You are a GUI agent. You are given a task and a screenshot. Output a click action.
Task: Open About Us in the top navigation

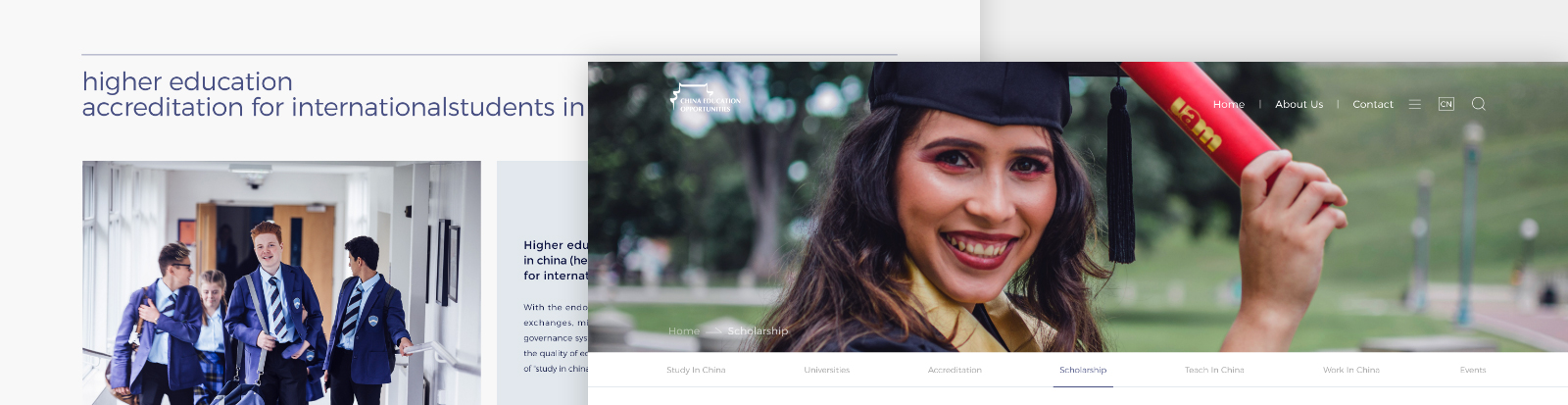pos(1298,104)
